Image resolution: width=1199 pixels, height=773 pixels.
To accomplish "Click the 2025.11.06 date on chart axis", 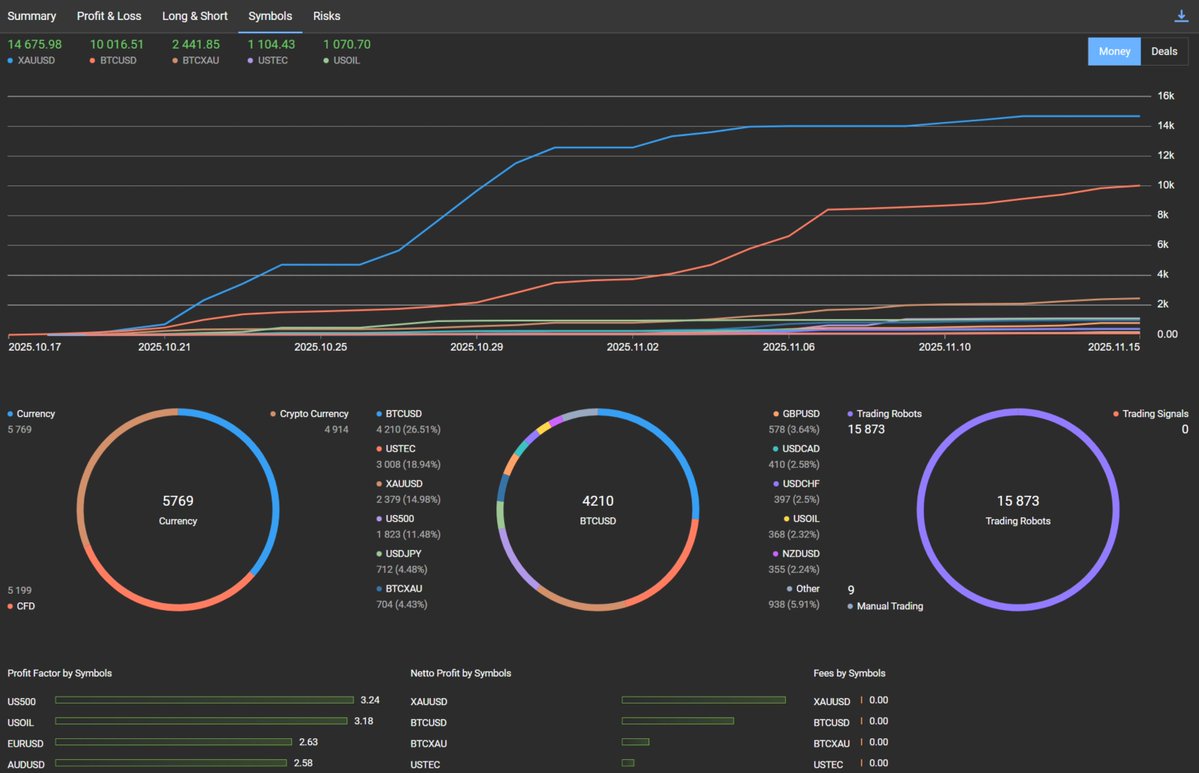I will click(x=788, y=347).
